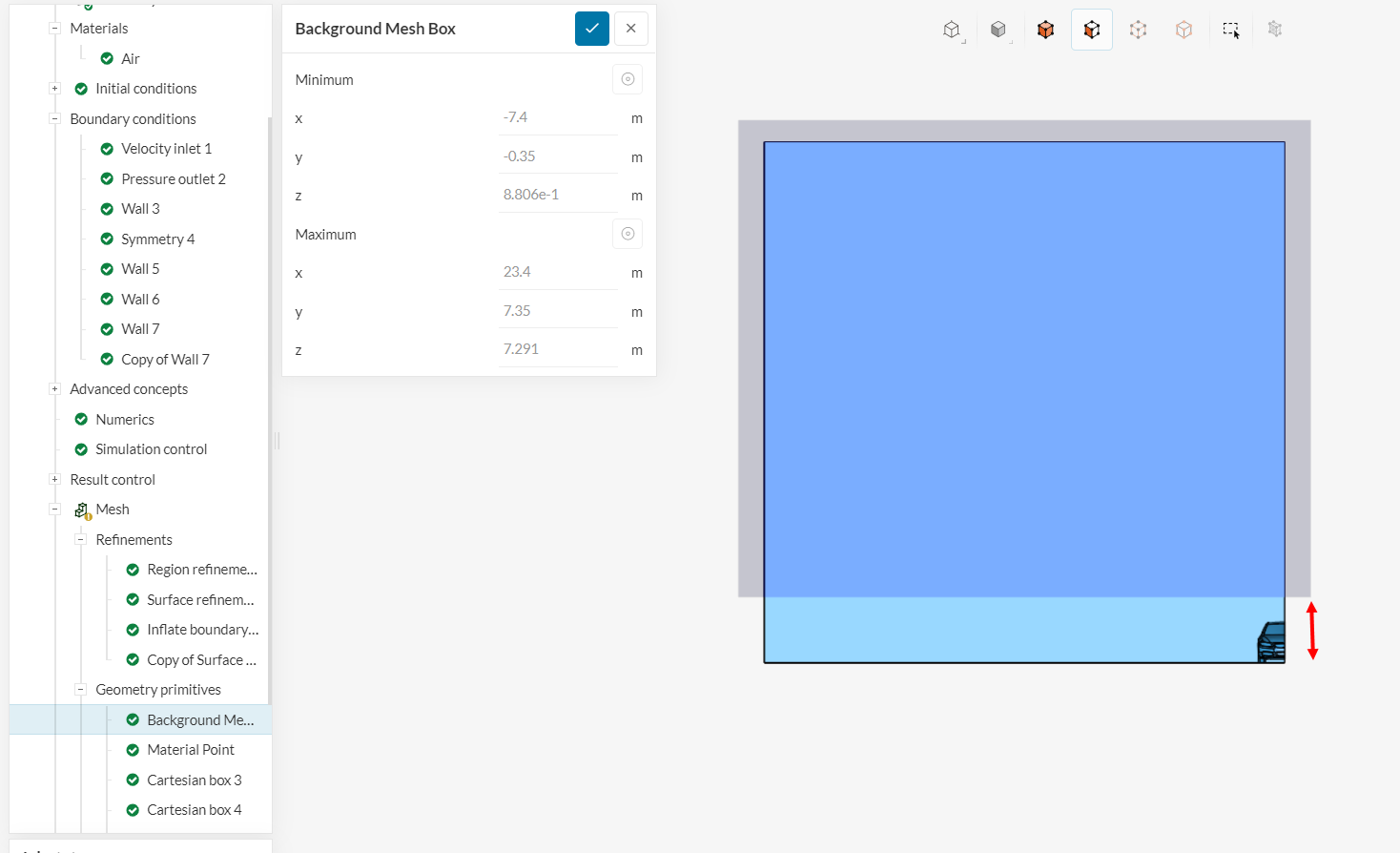The width and height of the screenshot is (1400, 853).
Task: Click green check icon beside Air
Action: click(x=107, y=59)
